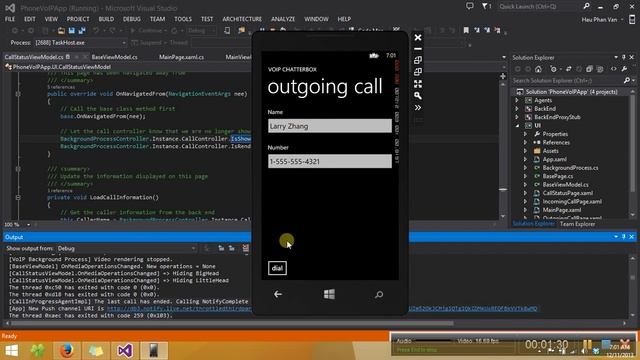Open the Show output from Debug dropdown
Viewport: 640px width, 360px height.
[127, 248]
